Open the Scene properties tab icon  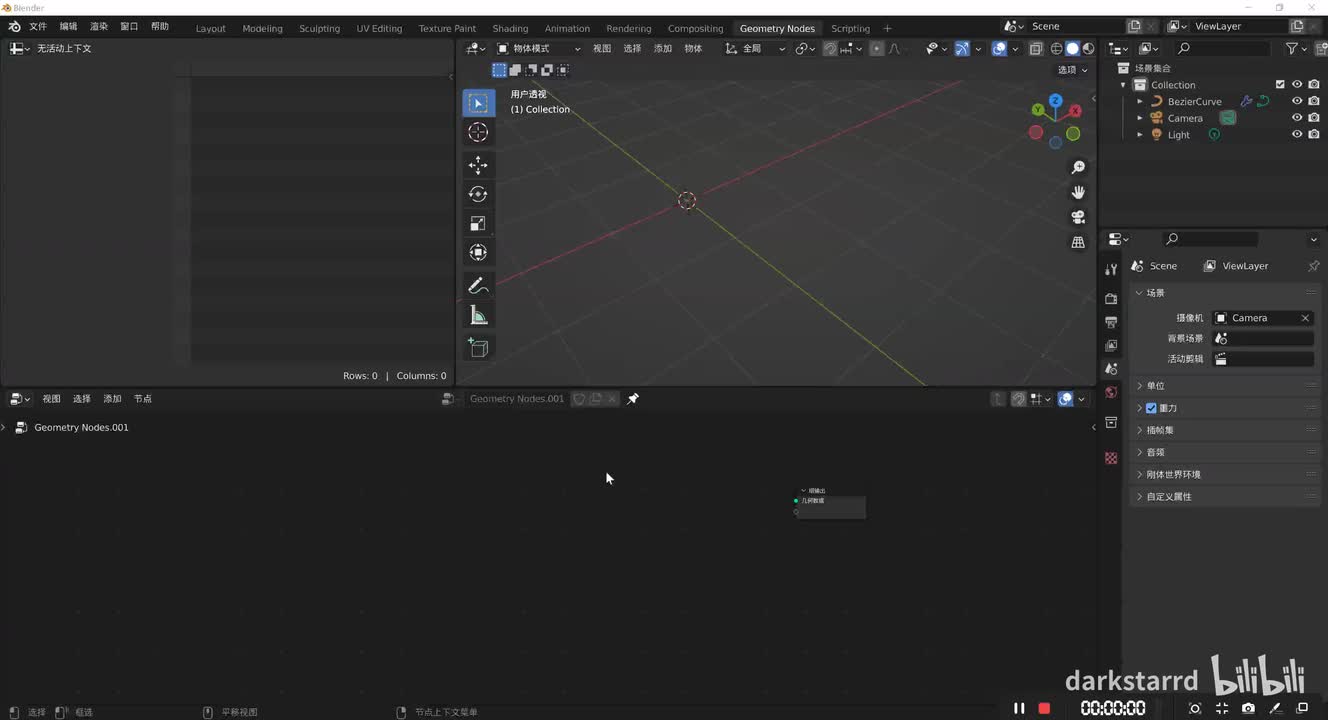tap(1111, 369)
